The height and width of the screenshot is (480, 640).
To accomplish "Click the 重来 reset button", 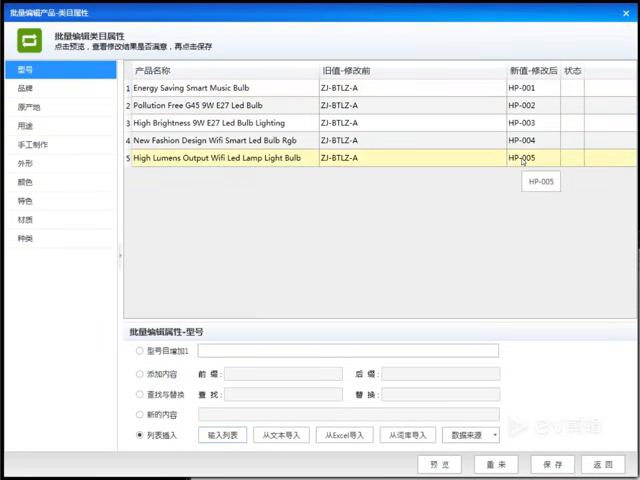I will [496, 464].
